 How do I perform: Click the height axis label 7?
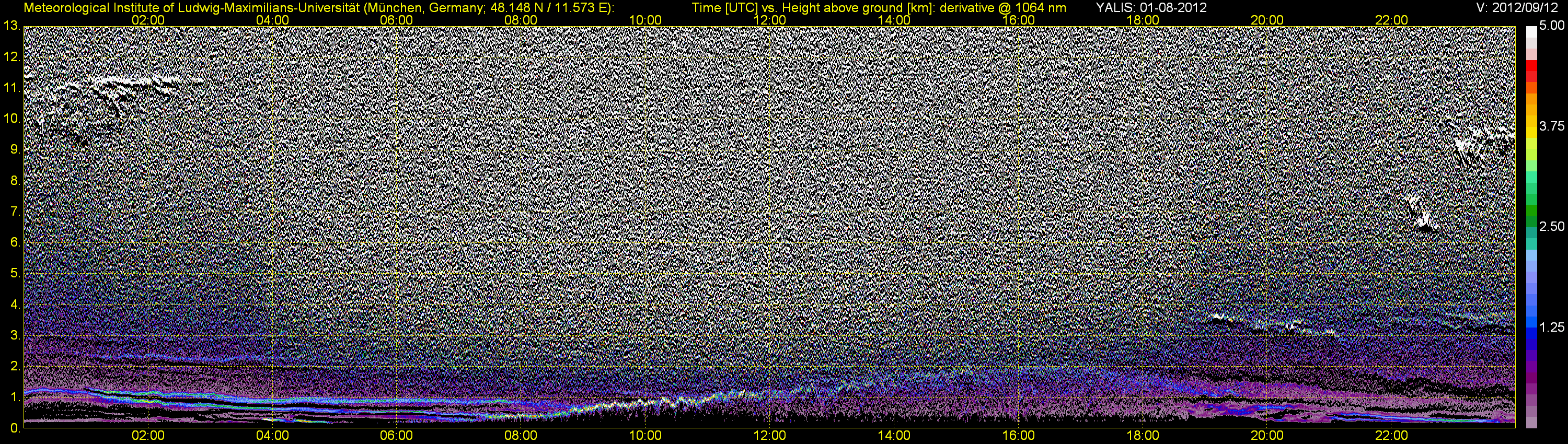(15, 212)
